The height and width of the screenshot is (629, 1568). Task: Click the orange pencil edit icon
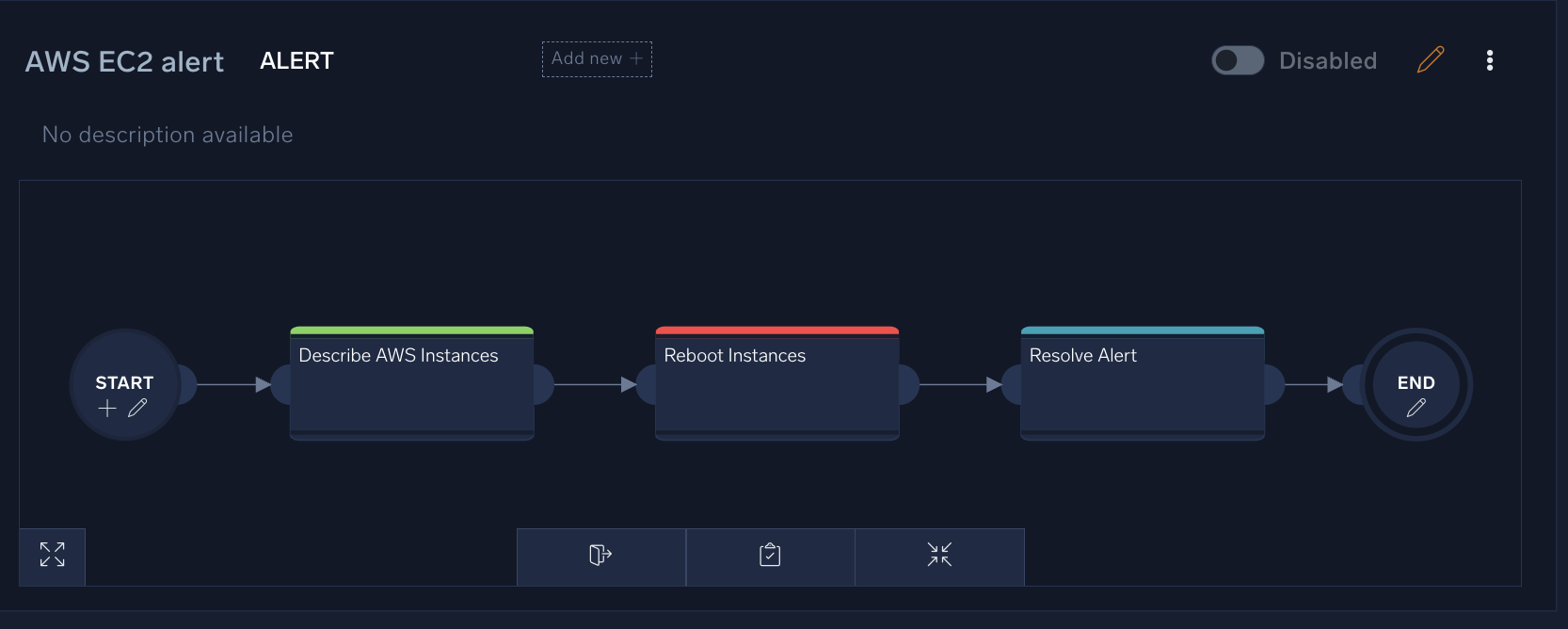click(1430, 60)
